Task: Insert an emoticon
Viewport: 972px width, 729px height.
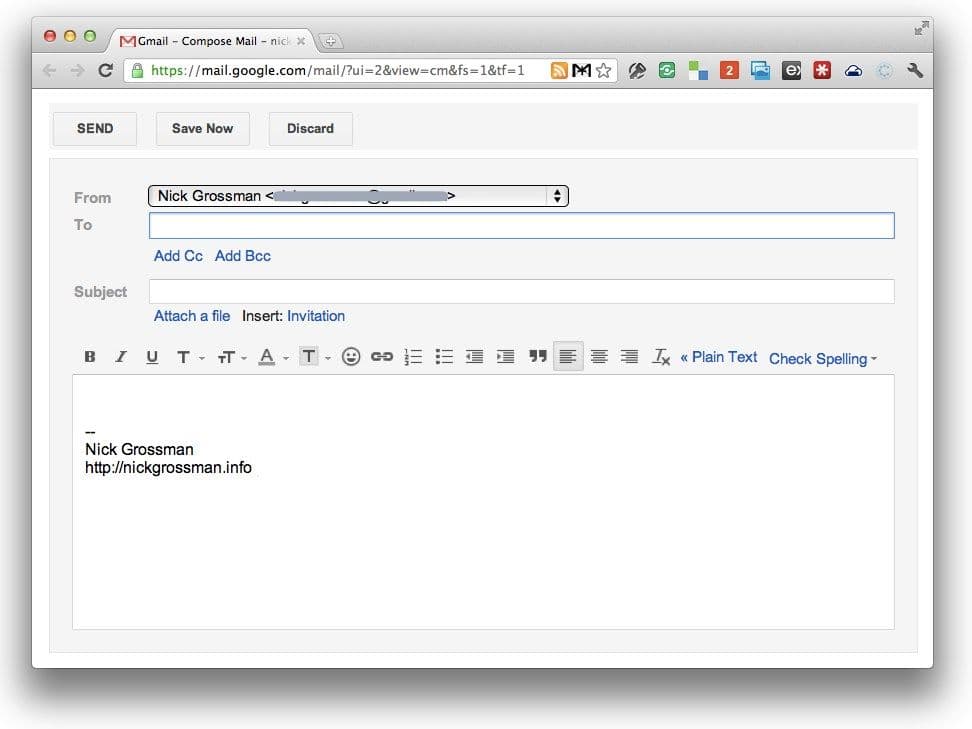Action: click(351, 357)
